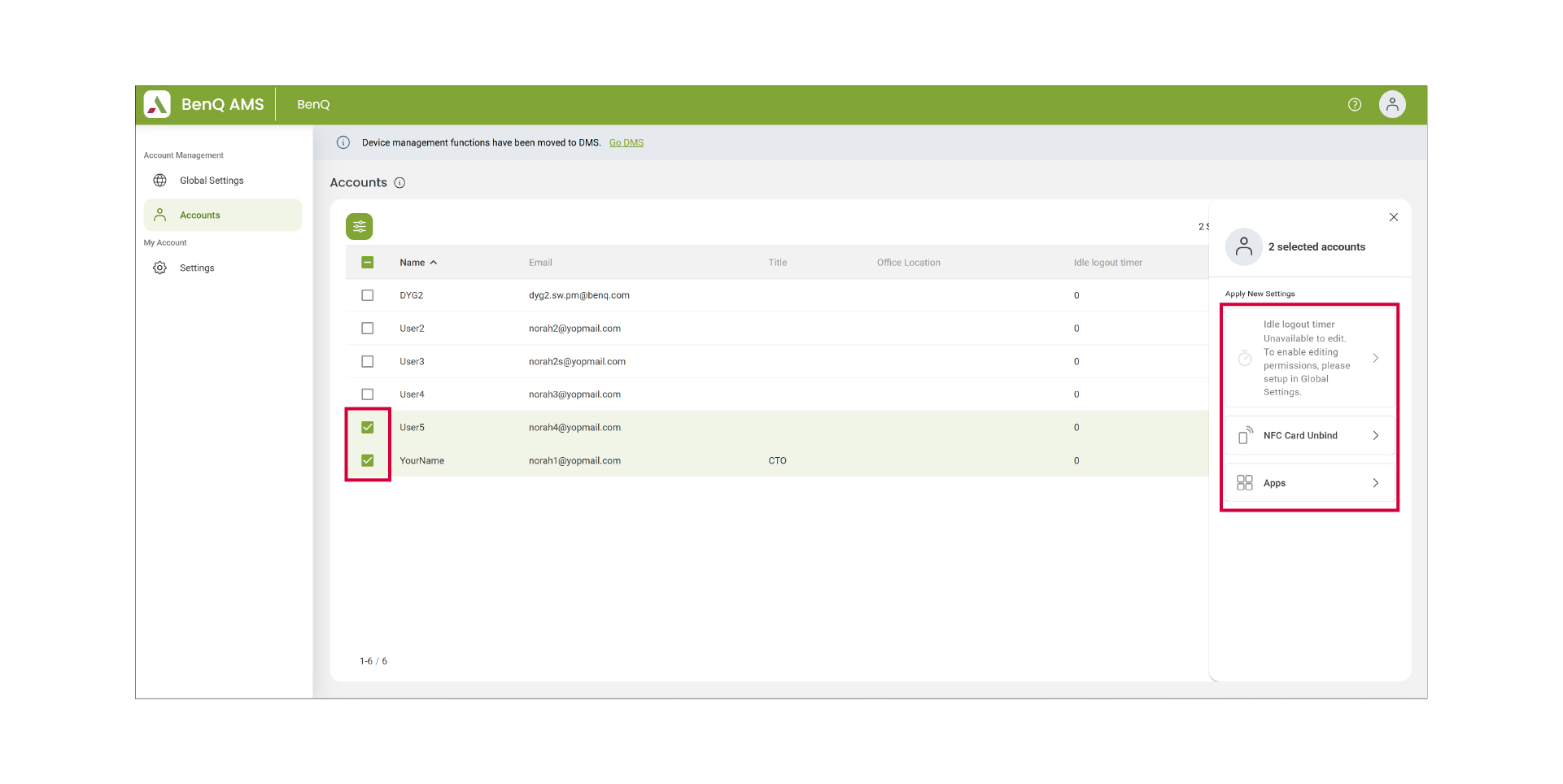Expand the Idle logout timer chevron
Image resolution: width=1563 pixels, height=784 pixels.
pyautogui.click(x=1376, y=359)
